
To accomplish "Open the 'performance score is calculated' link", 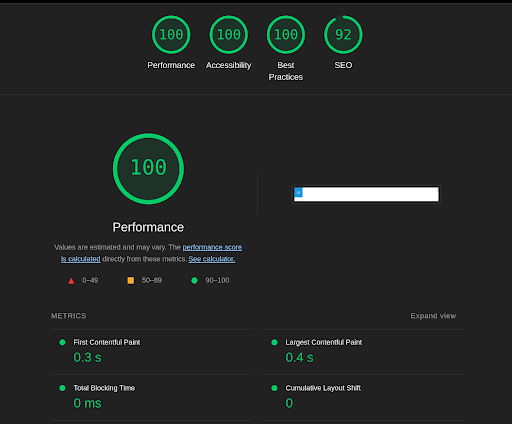I will pos(151,253).
